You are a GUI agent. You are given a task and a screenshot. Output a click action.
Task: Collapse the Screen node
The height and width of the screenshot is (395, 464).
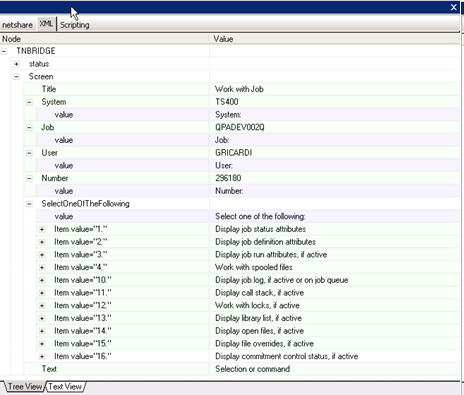point(16,77)
